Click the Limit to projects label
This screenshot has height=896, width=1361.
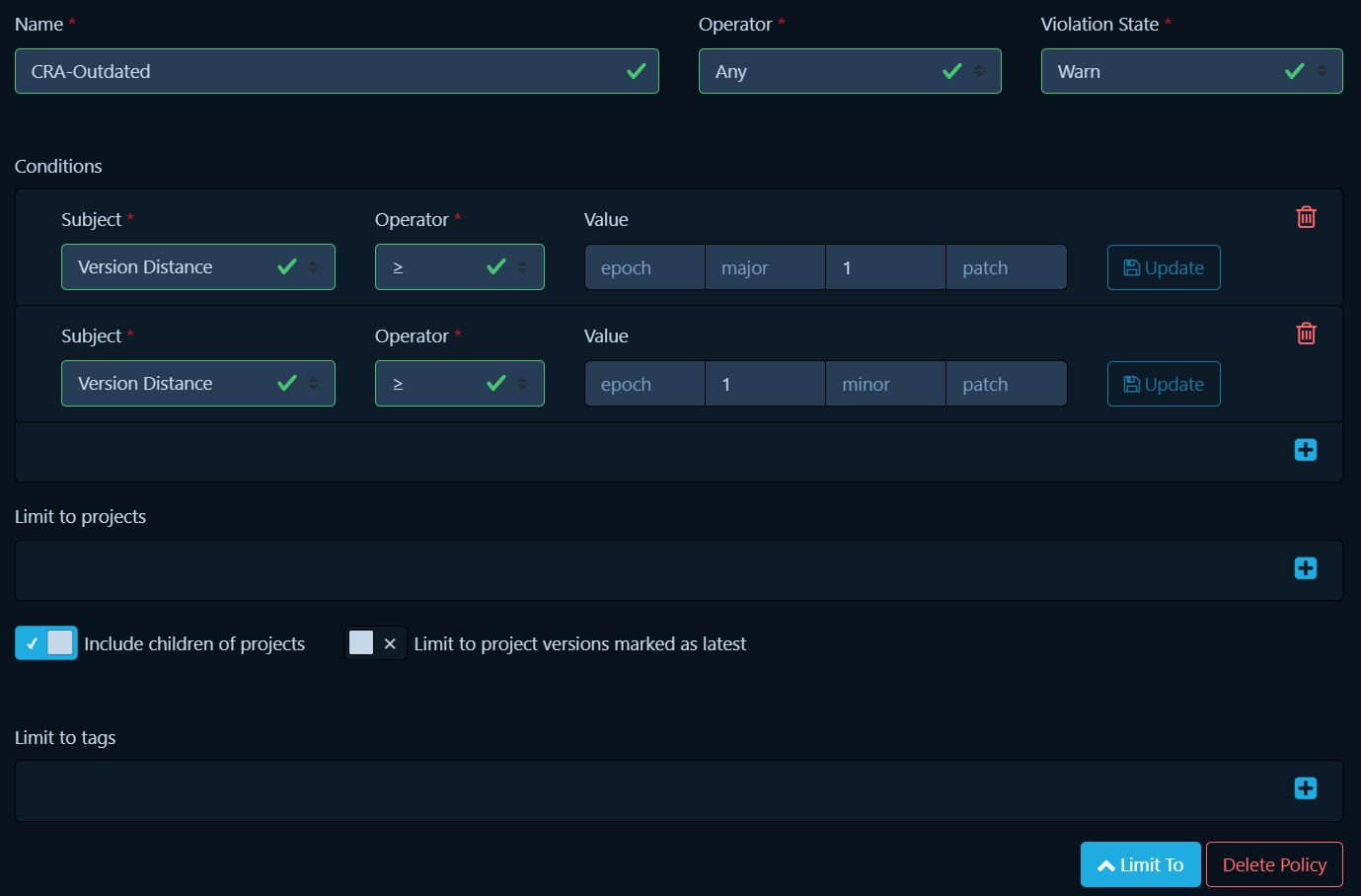click(x=80, y=517)
